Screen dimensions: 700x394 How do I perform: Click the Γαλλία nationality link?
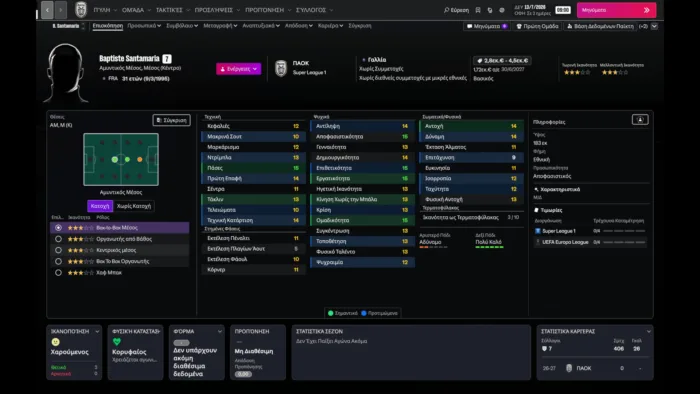pyautogui.click(x=377, y=60)
